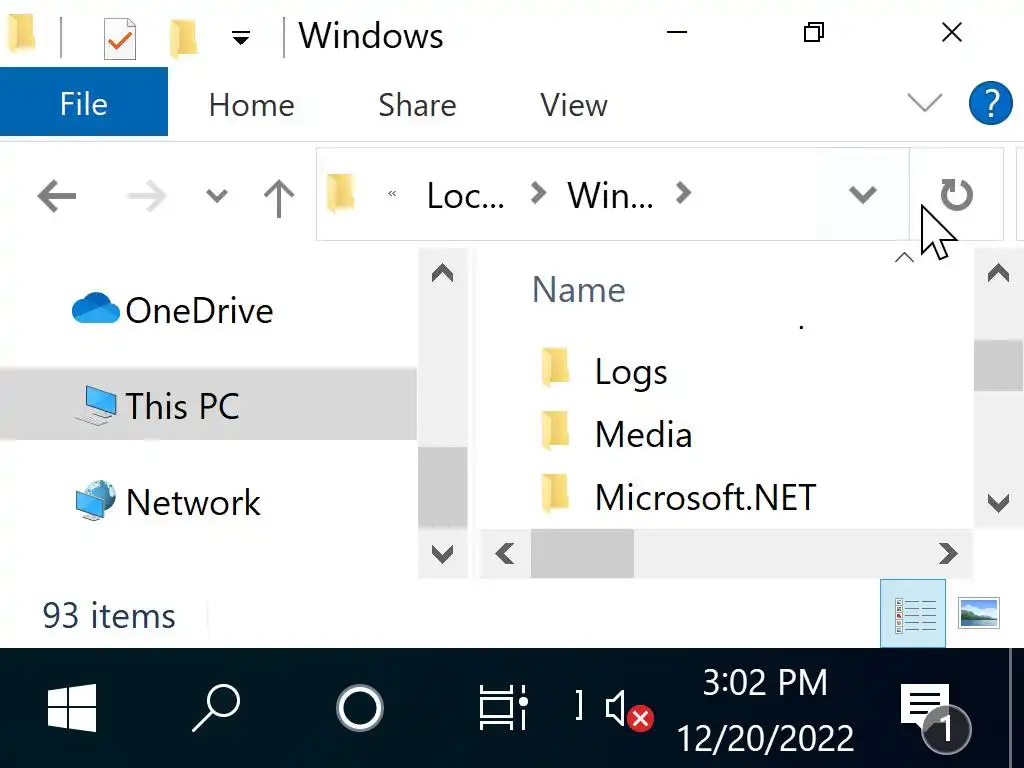Click the address bar previous-locations dropdown
This screenshot has height=768, width=1024.
(862, 195)
